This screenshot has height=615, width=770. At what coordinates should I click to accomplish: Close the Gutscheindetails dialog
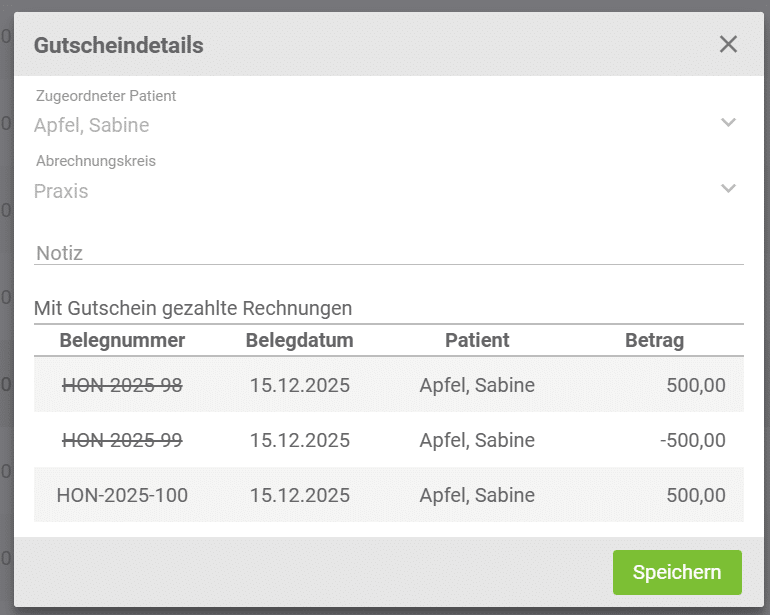pos(728,44)
